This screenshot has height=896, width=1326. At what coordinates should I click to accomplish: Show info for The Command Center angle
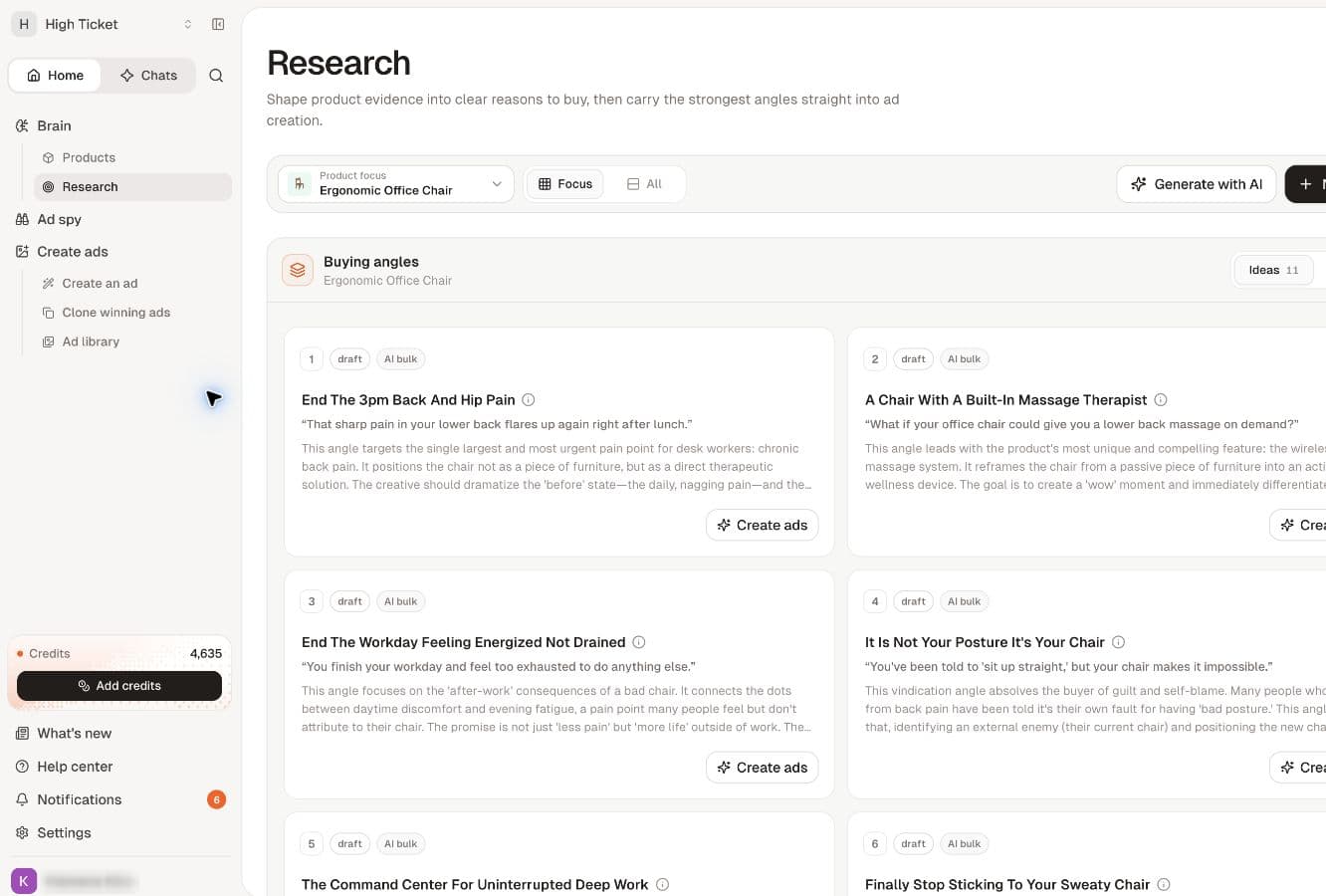point(663,884)
